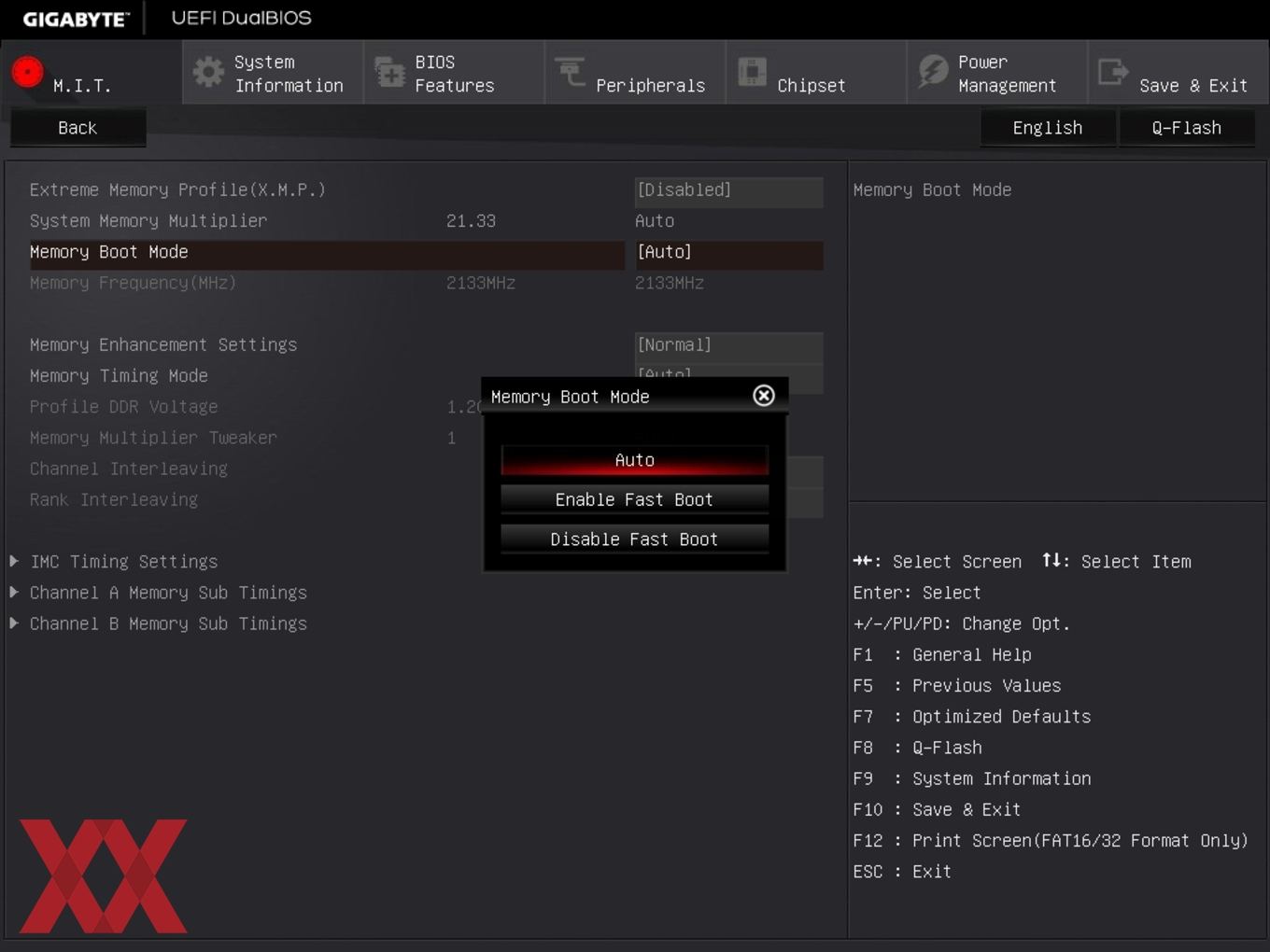Choose Enable Fast Boot option
This screenshot has width=1270, height=952.
point(635,499)
